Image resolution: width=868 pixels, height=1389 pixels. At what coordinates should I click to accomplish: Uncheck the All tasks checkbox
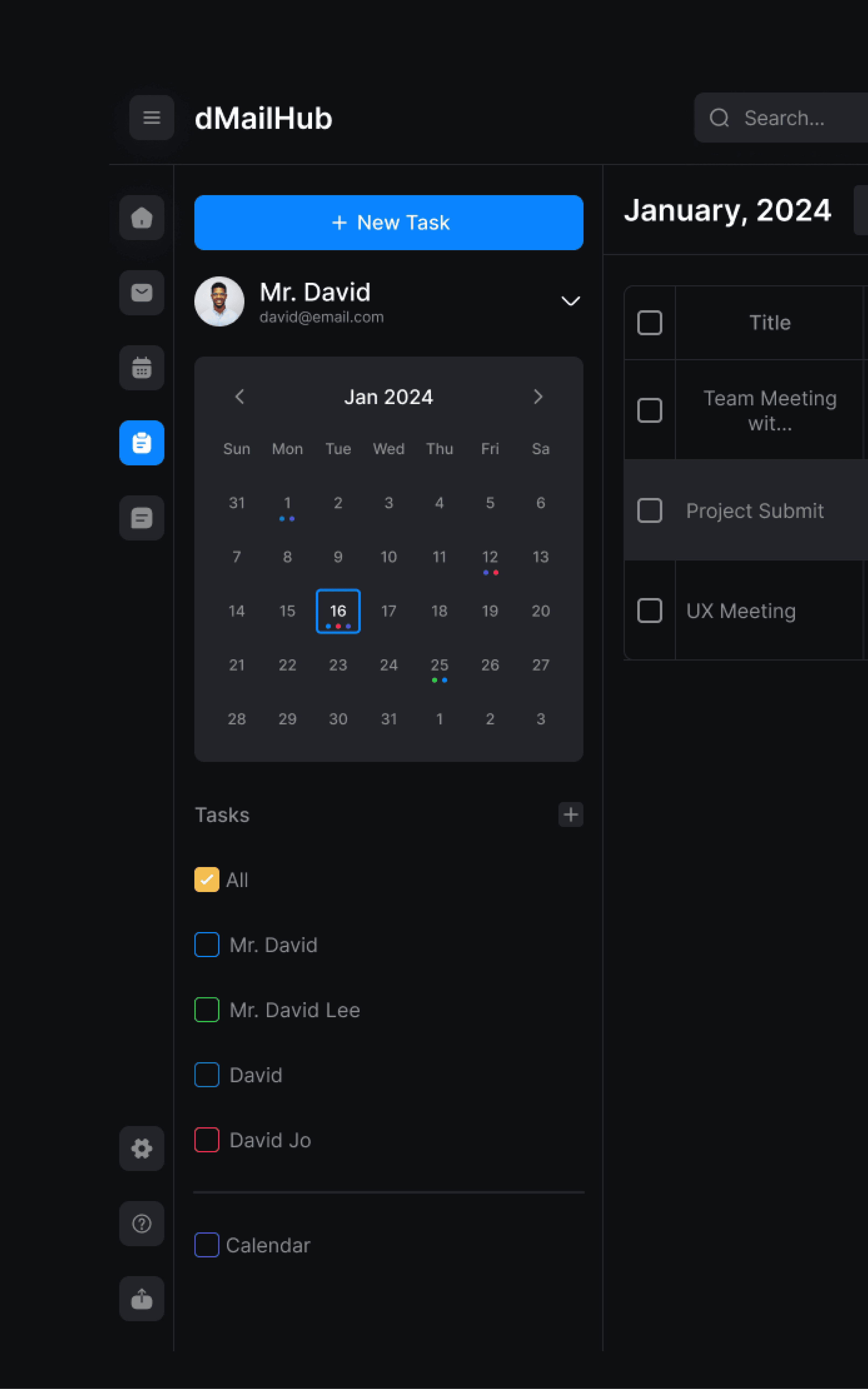click(207, 879)
